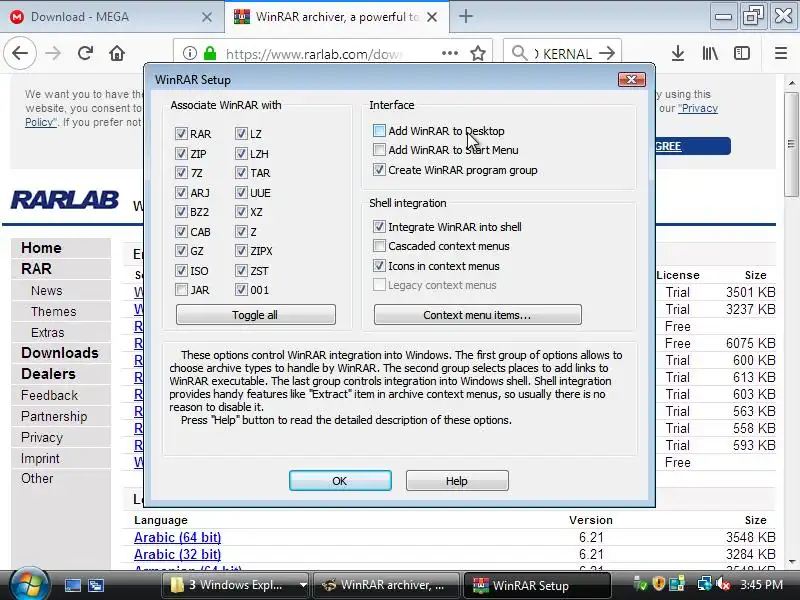Image resolution: width=800 pixels, height=600 pixels.
Task: Click the Help button in setup
Action: coord(457,481)
